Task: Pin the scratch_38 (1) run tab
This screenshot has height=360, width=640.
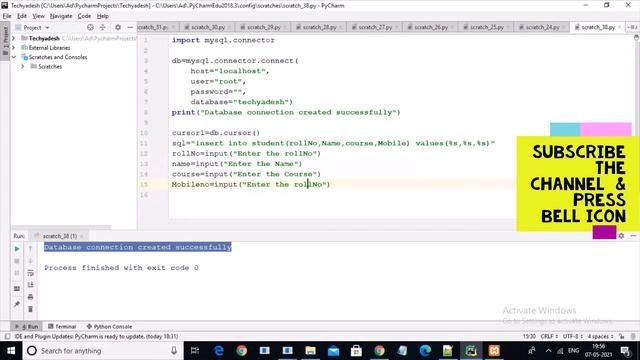Action: point(17,304)
